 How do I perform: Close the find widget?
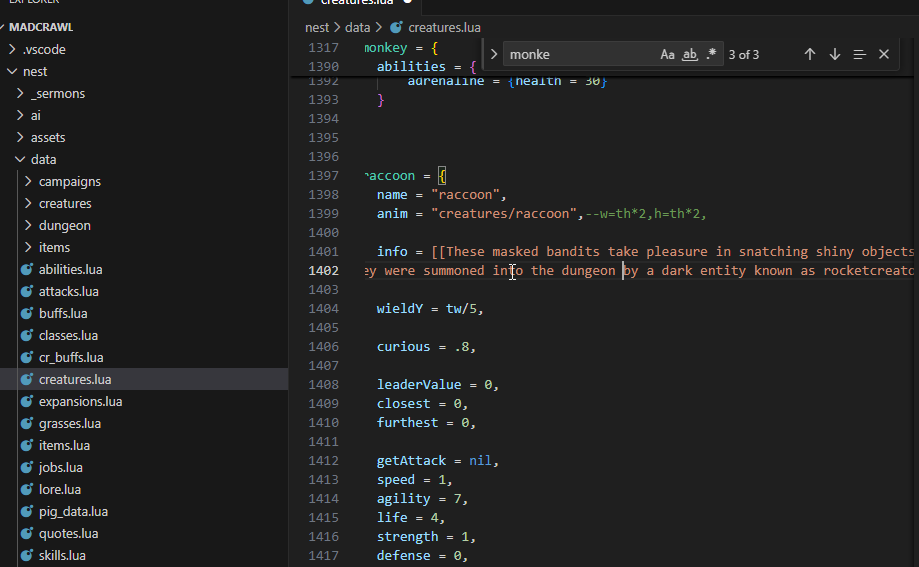point(884,54)
